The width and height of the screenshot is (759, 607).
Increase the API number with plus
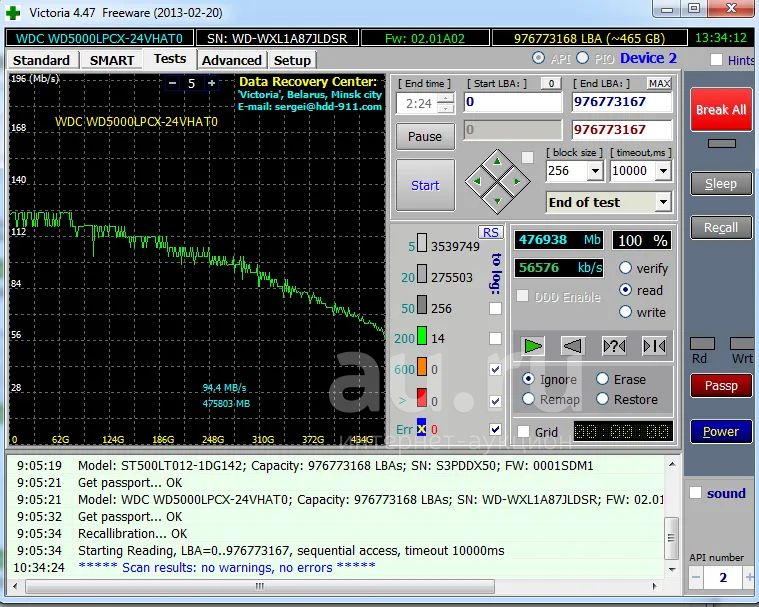click(x=749, y=577)
